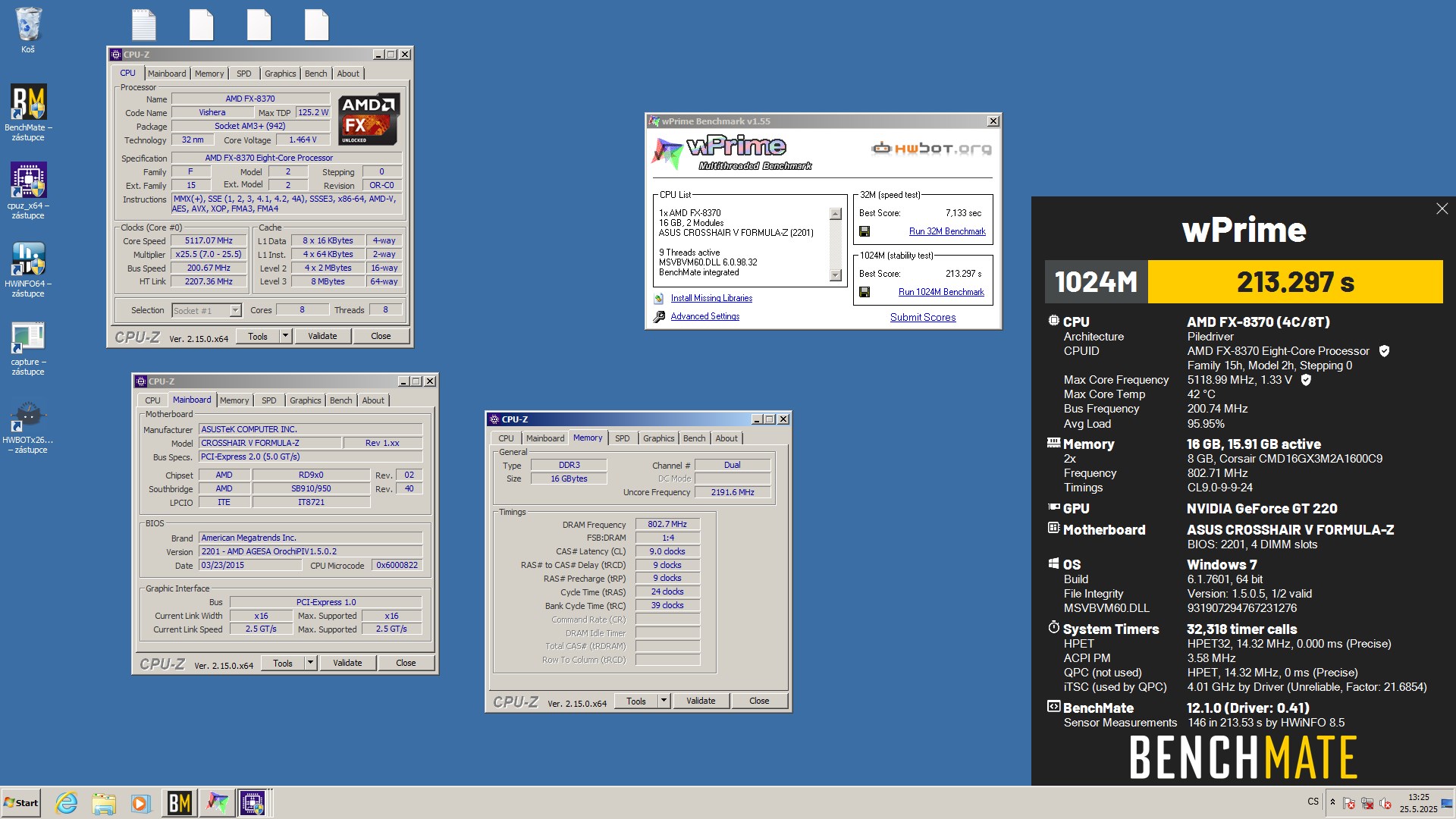Screen dimensions: 1456x819
Task: Open the Start menu
Action: point(20,803)
